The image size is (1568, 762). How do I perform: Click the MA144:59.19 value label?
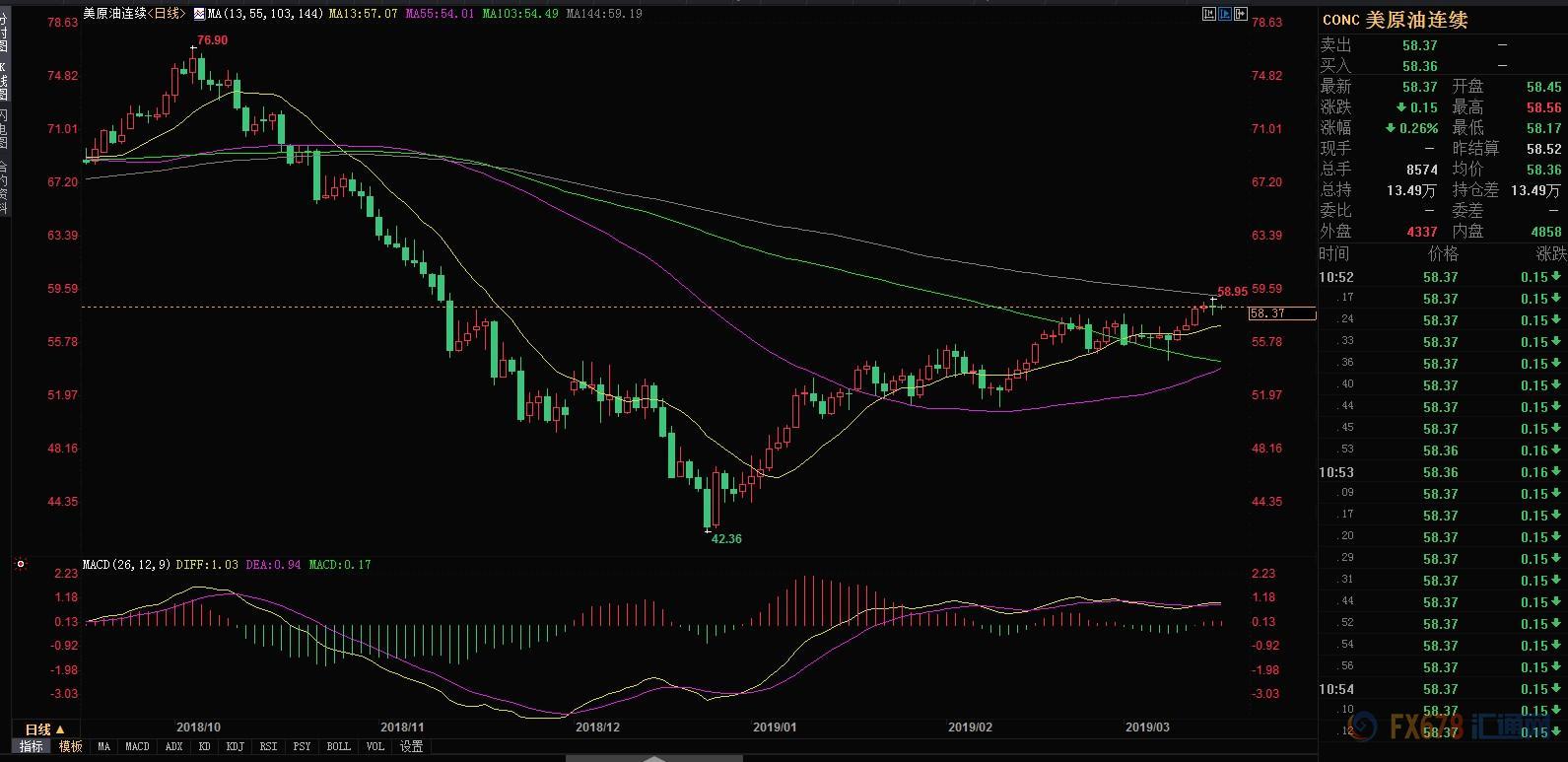coord(604,14)
